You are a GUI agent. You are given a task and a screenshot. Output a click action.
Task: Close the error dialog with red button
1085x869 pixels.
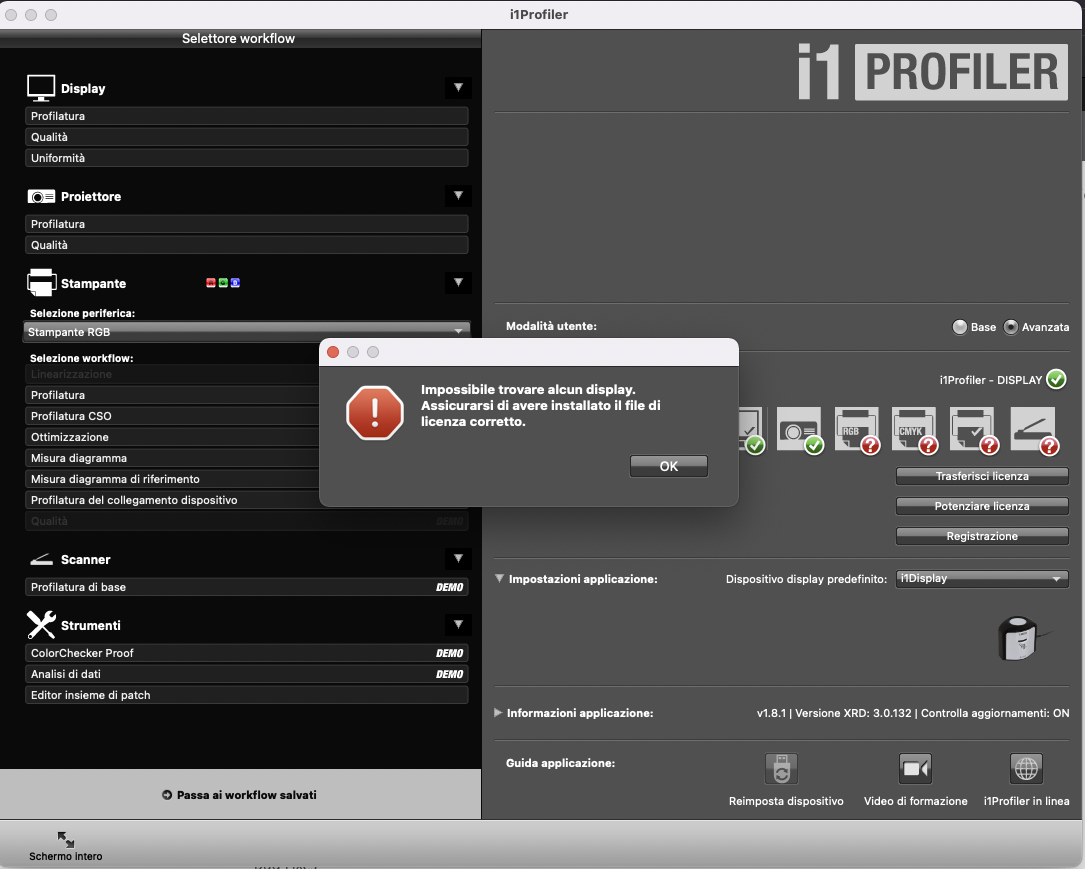click(x=333, y=352)
